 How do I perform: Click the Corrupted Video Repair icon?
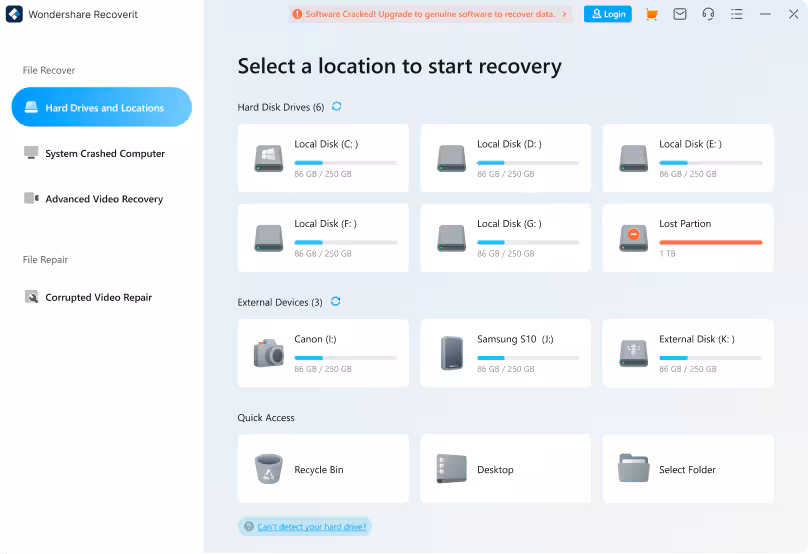pos(31,297)
